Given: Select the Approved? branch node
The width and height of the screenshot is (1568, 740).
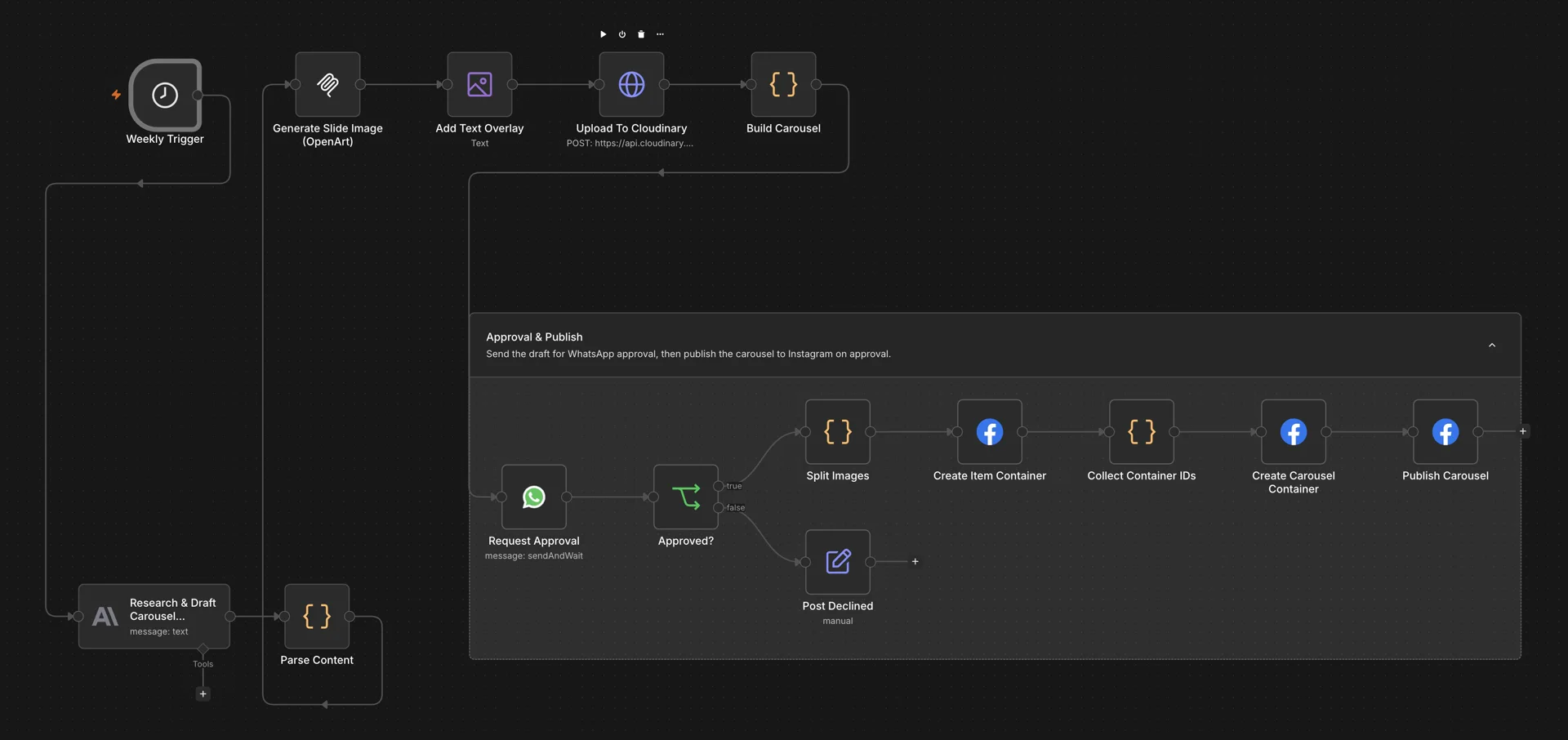Looking at the screenshot, I should (x=686, y=497).
